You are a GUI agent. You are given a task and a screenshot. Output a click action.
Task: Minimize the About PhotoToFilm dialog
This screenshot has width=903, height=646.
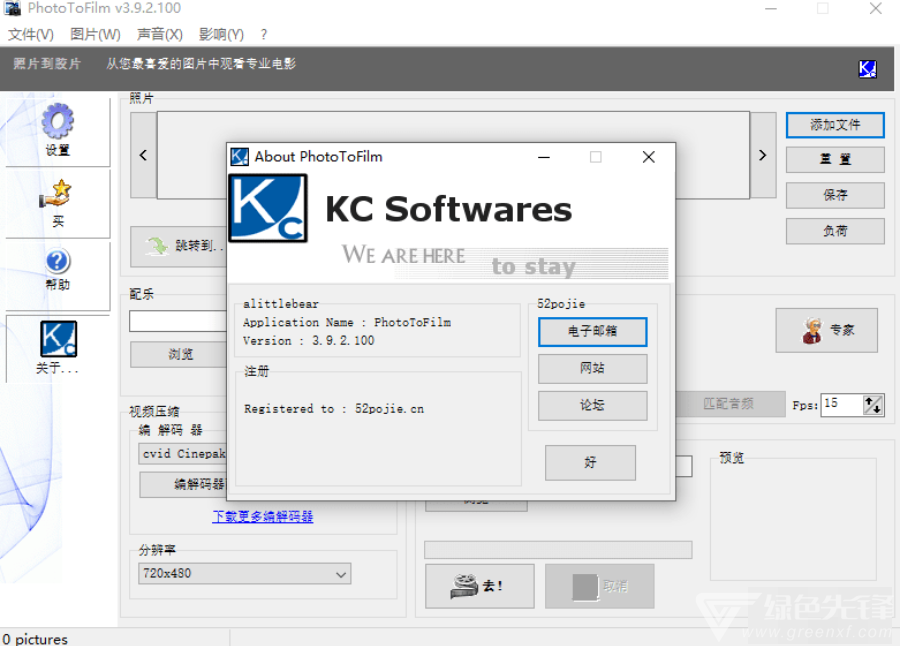pyautogui.click(x=544, y=157)
